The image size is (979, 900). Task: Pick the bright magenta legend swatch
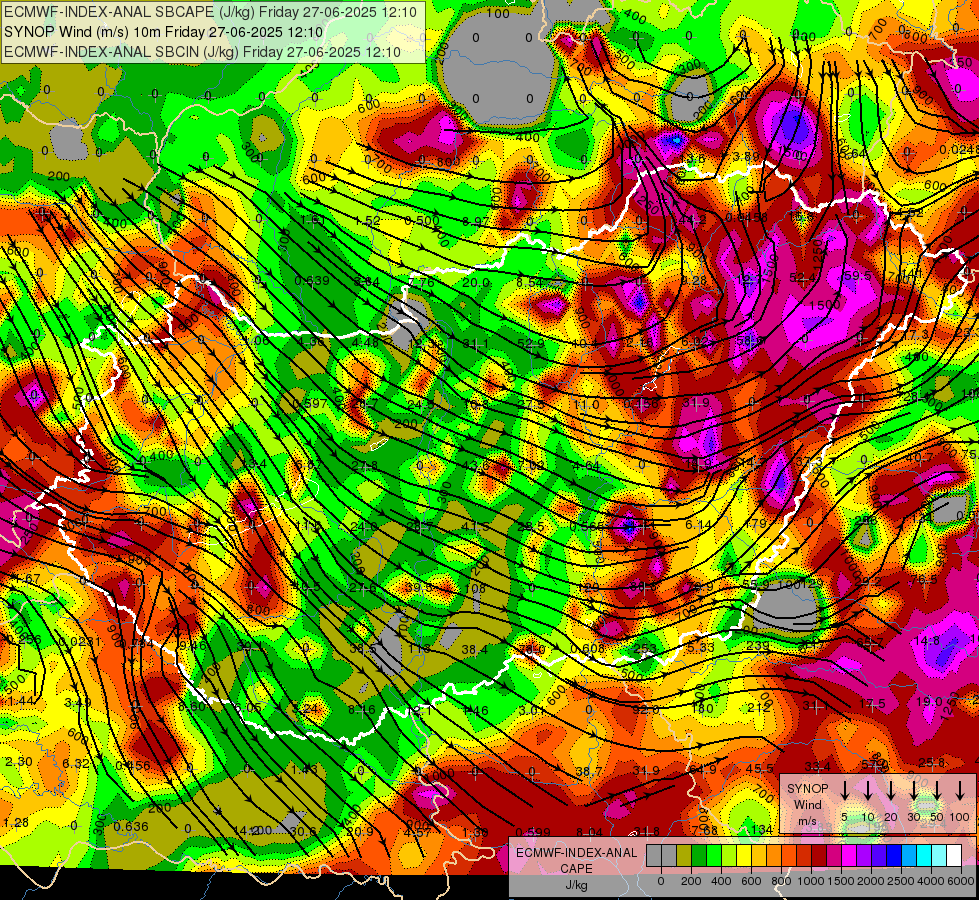pyautogui.click(x=849, y=855)
